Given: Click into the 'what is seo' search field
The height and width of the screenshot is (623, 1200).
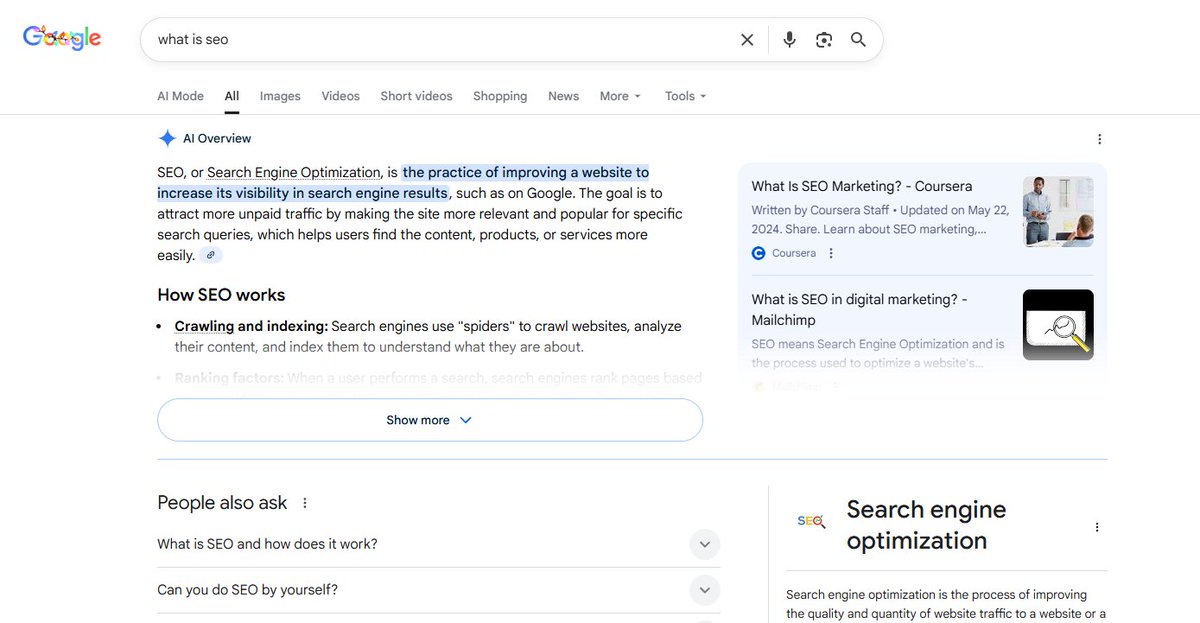Looking at the screenshot, I should pyautogui.click(x=440, y=40).
